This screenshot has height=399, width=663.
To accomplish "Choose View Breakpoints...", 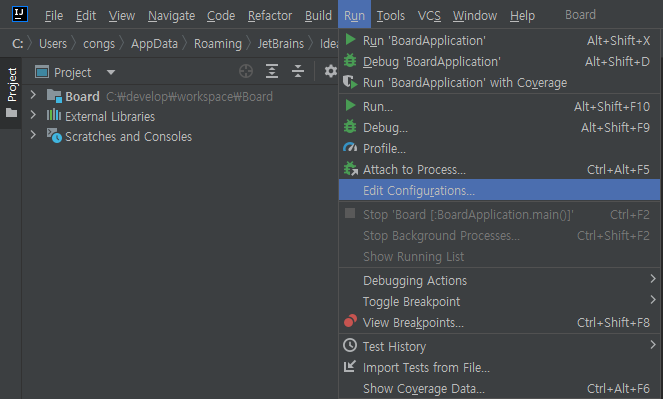I will pos(499,323).
